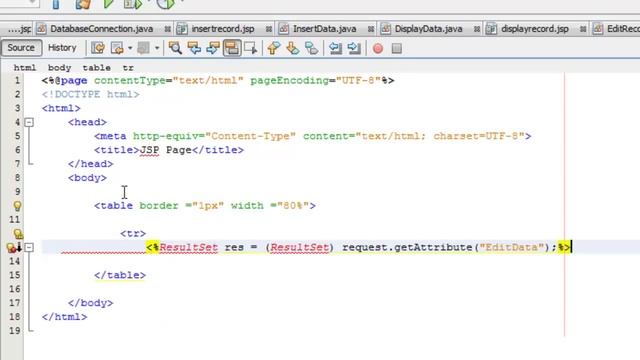Open the DatabaseConnection.java tab

[102, 29]
